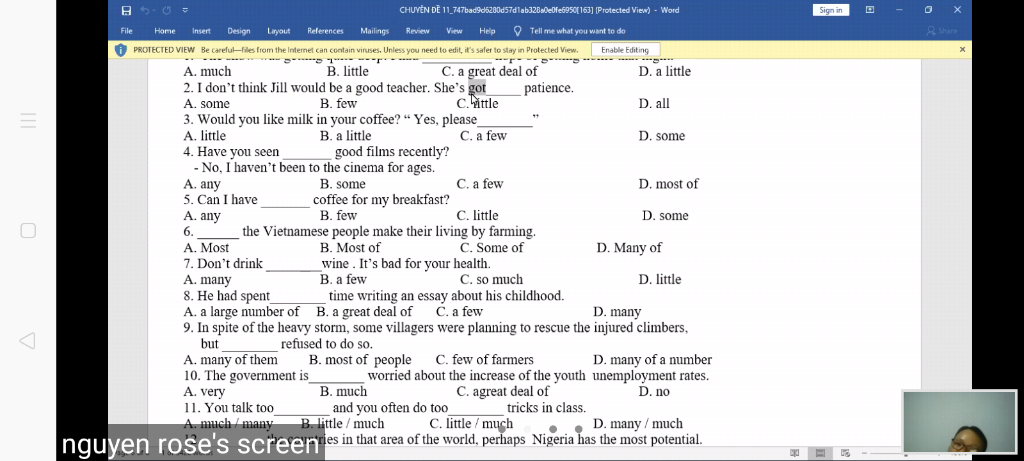Click answer 'A. very' under question 10
Image resolution: width=1024 pixels, height=461 pixels.
click(204, 392)
